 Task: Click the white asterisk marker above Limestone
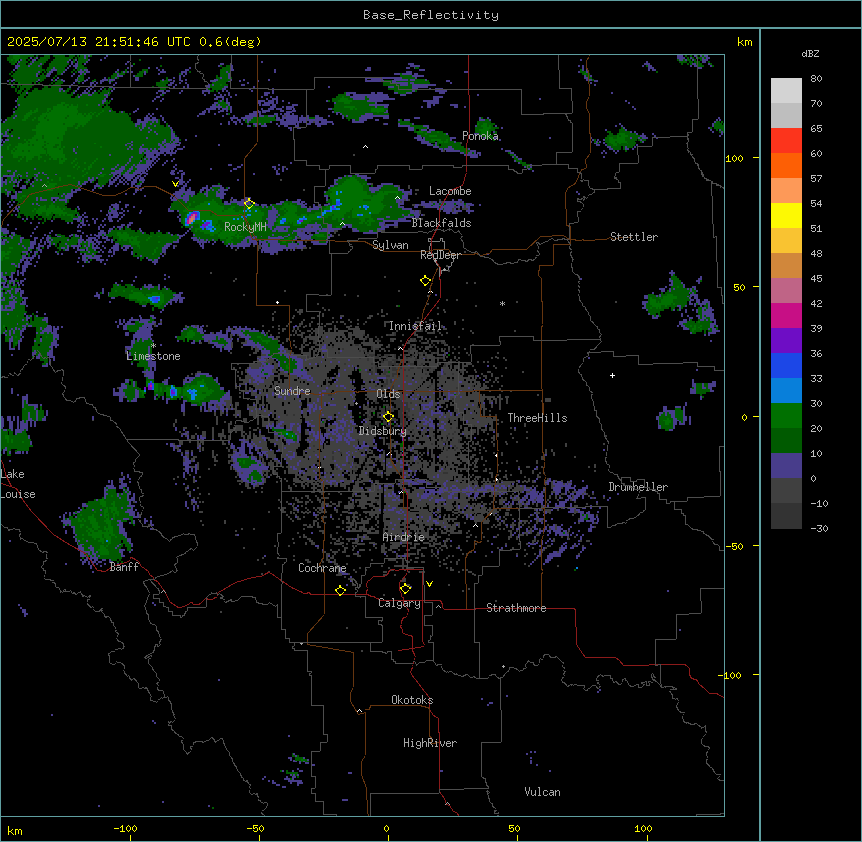coord(153,345)
